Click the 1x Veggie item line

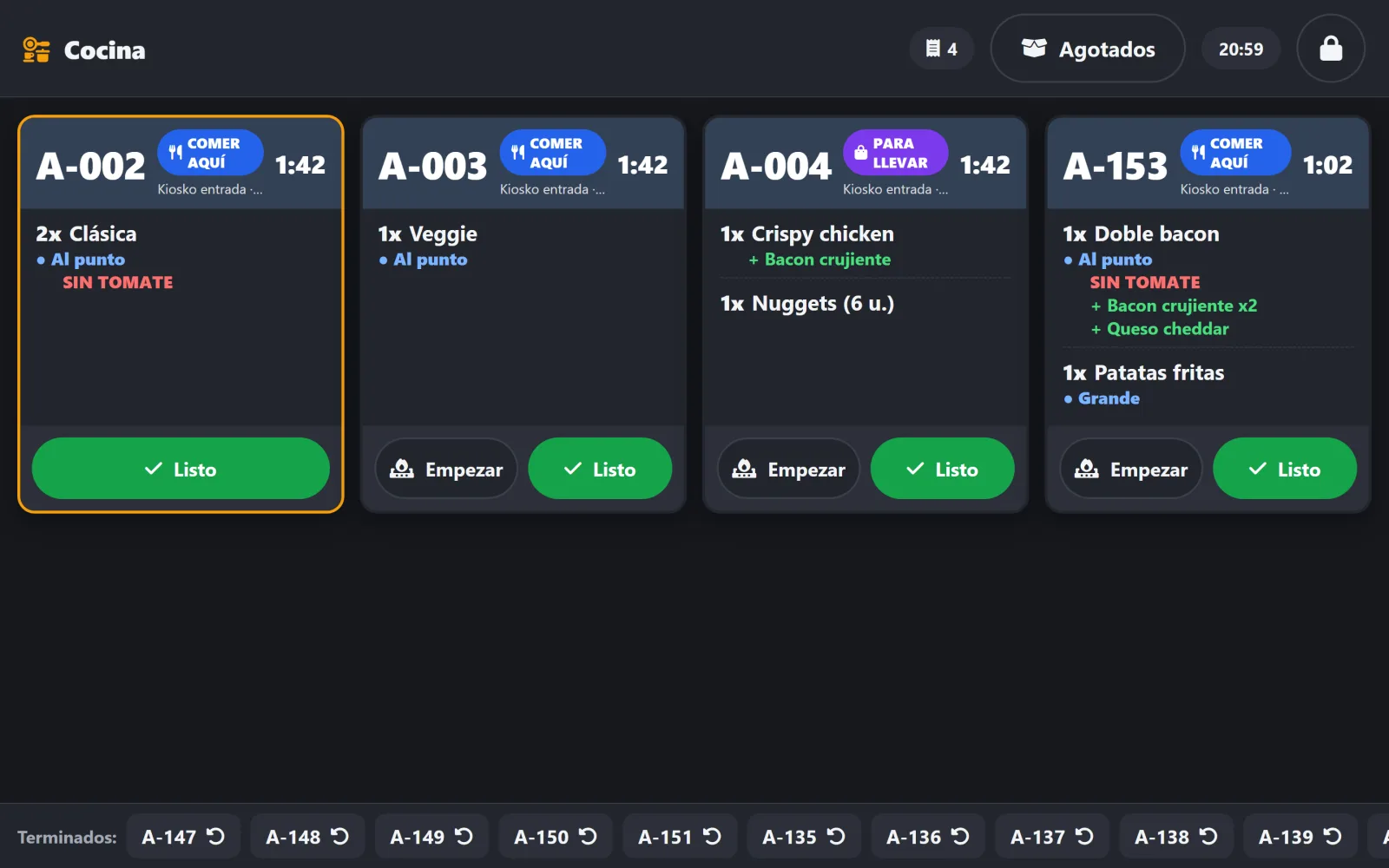point(427,234)
